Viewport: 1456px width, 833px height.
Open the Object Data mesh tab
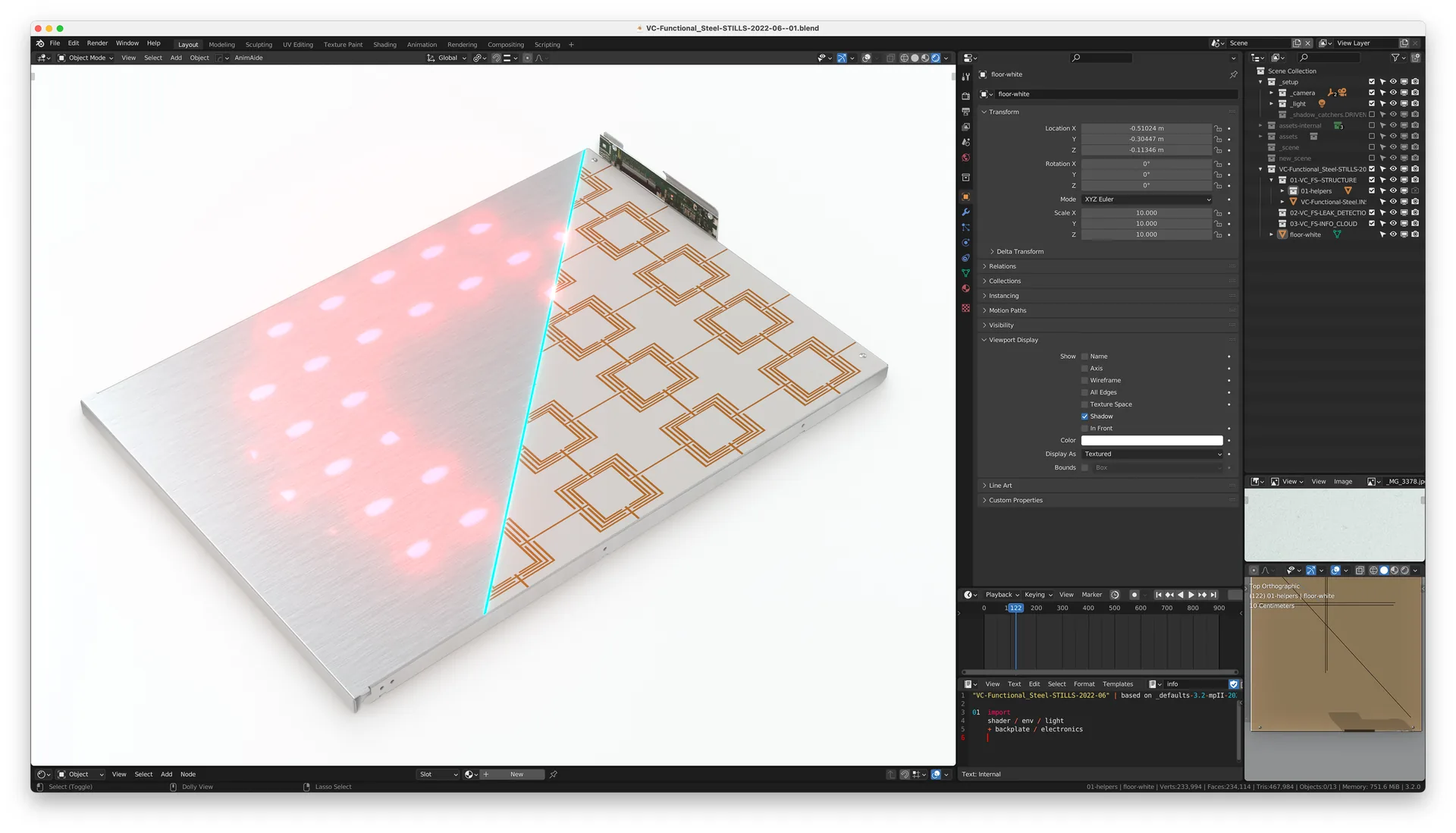click(965, 273)
